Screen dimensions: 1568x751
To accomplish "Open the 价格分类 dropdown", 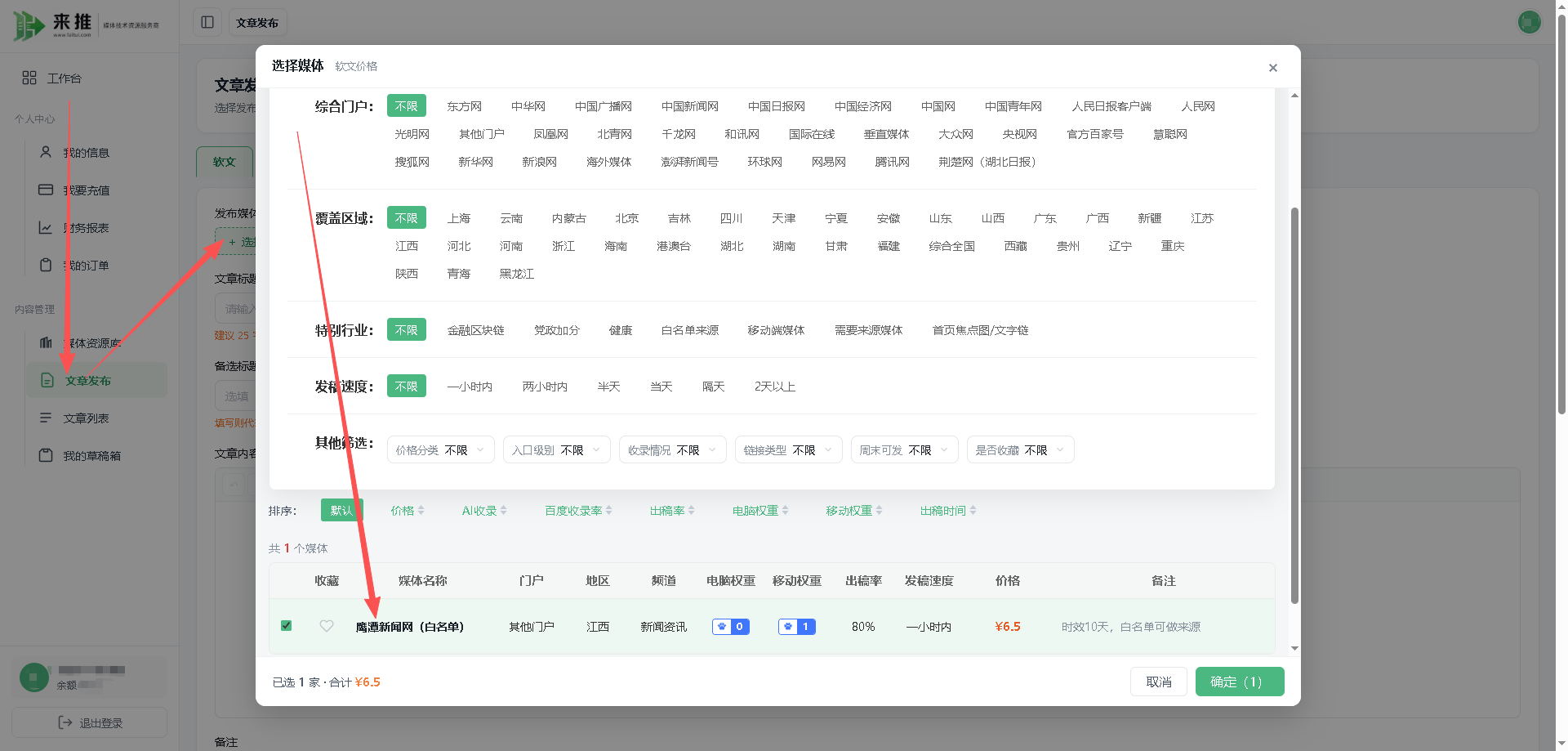I will coord(441,450).
